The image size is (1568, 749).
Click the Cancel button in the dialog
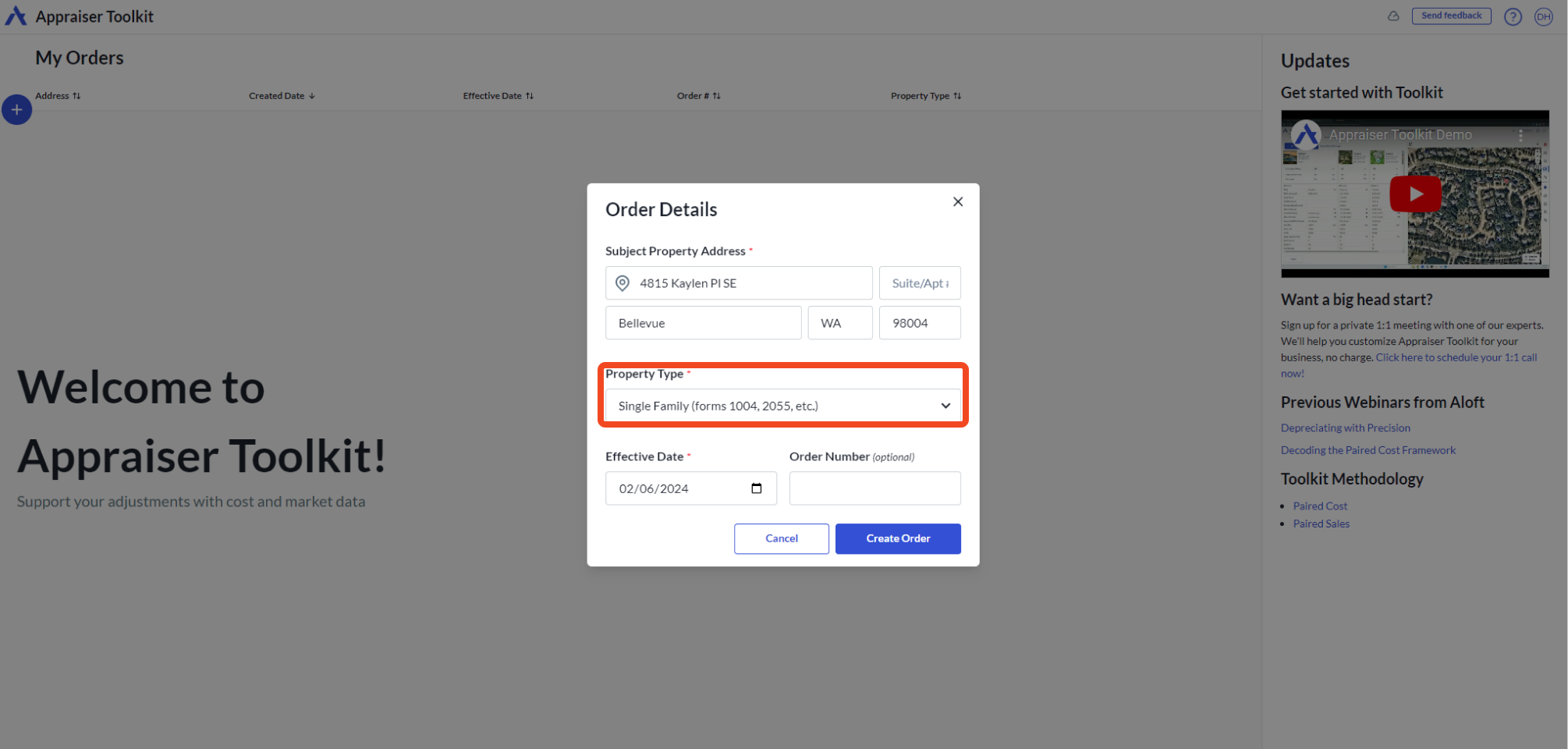(x=782, y=538)
